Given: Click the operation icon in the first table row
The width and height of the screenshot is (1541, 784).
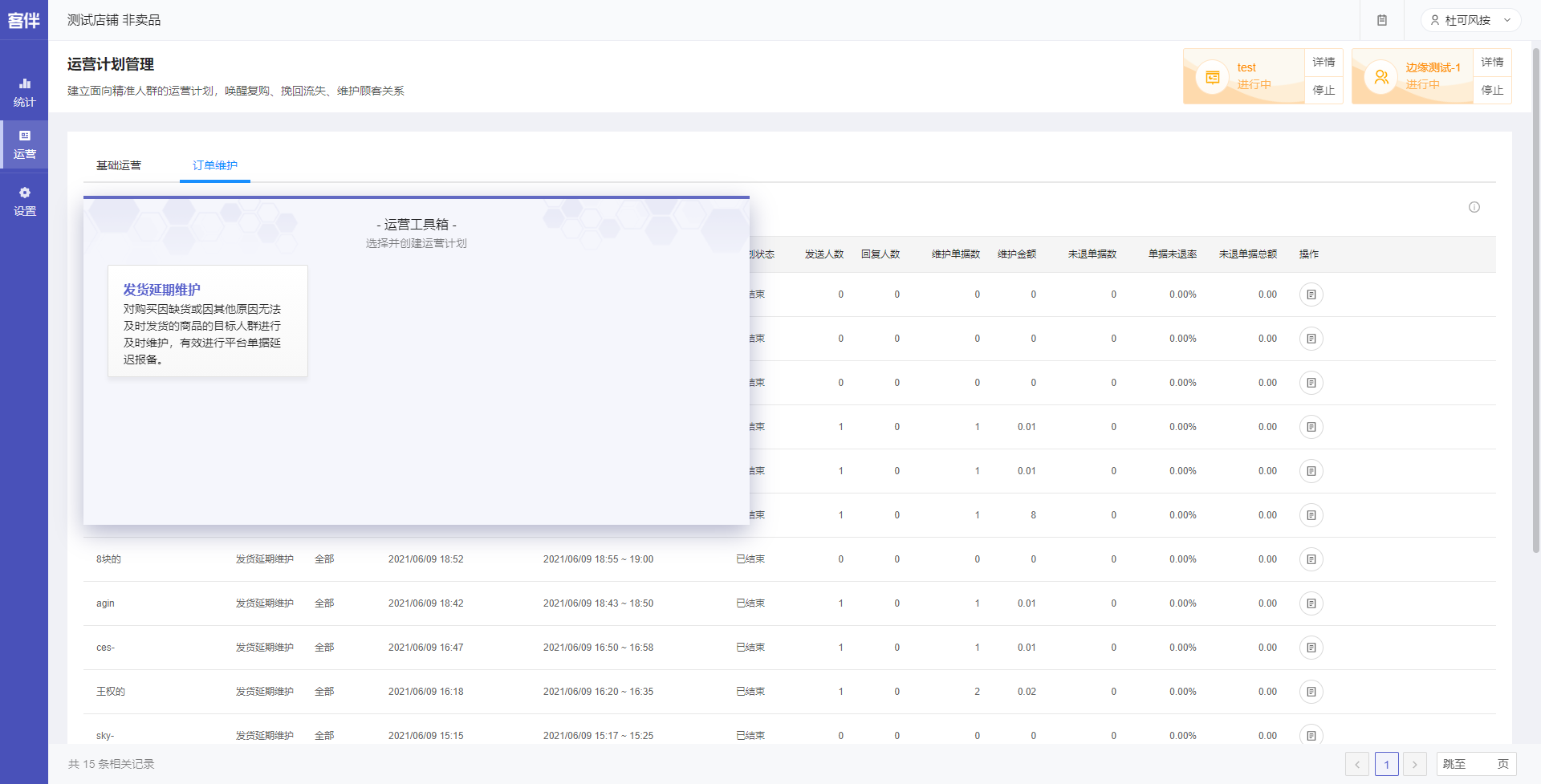Looking at the screenshot, I should (1311, 295).
